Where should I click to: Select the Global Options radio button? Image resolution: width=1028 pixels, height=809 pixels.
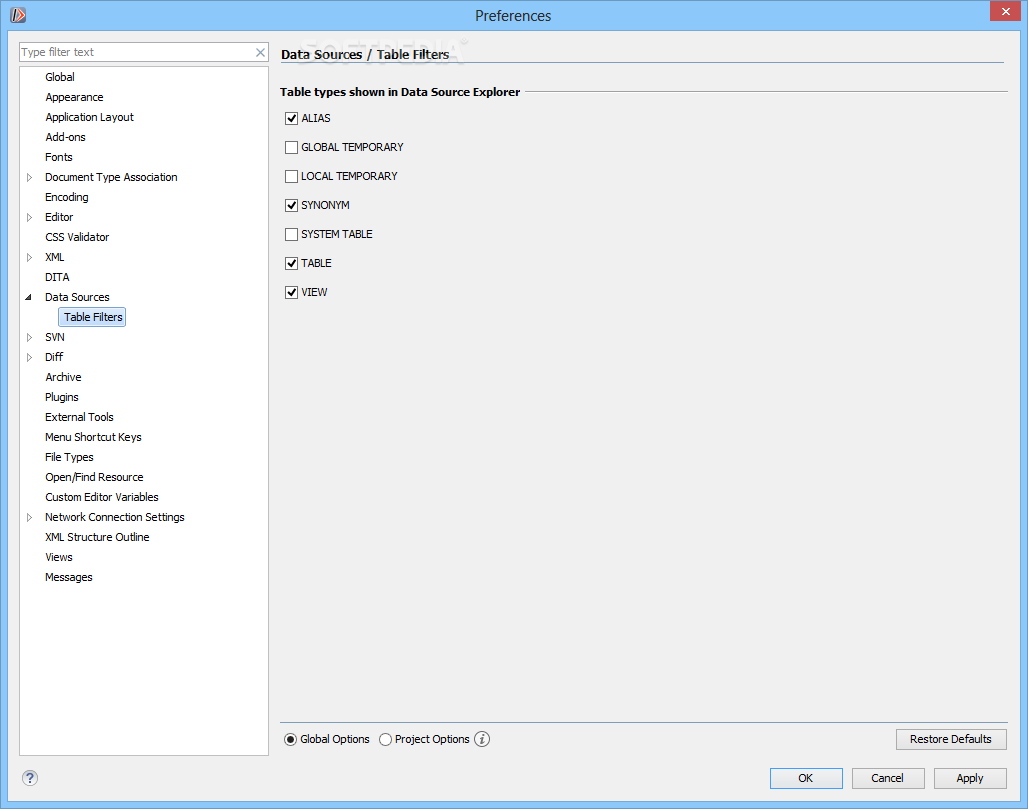click(290, 740)
